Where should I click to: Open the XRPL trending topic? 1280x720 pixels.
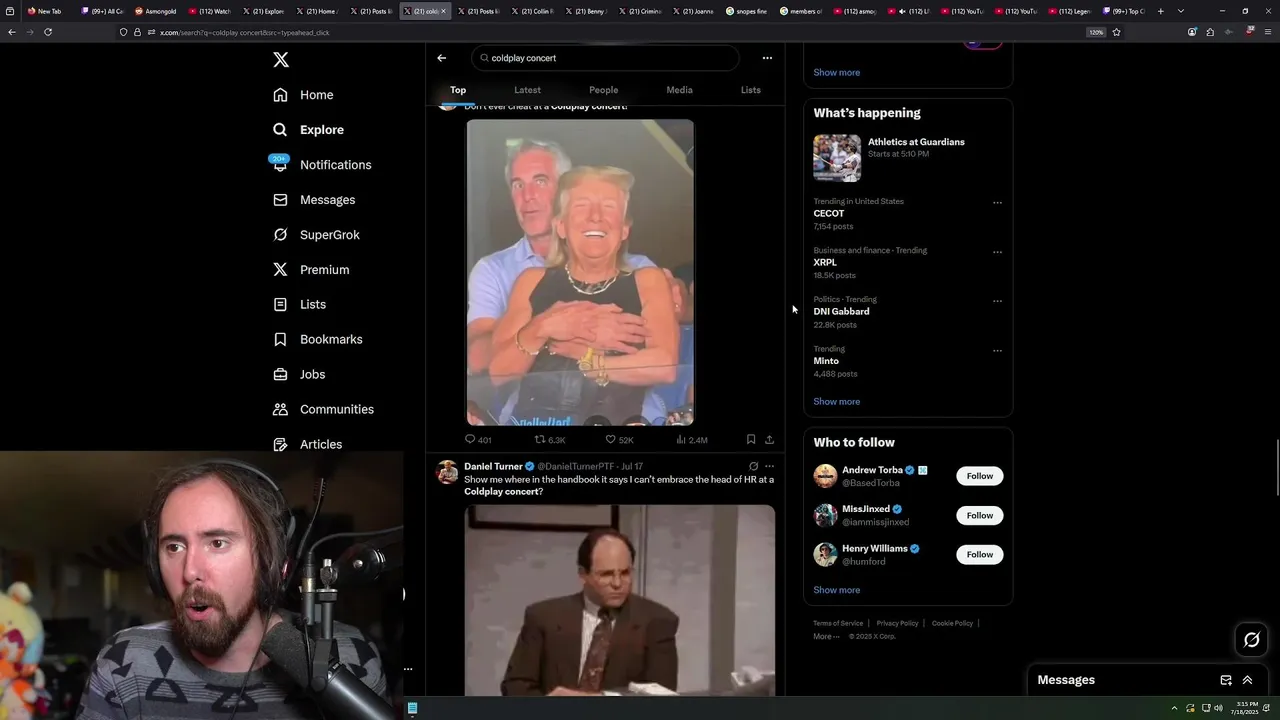click(825, 263)
